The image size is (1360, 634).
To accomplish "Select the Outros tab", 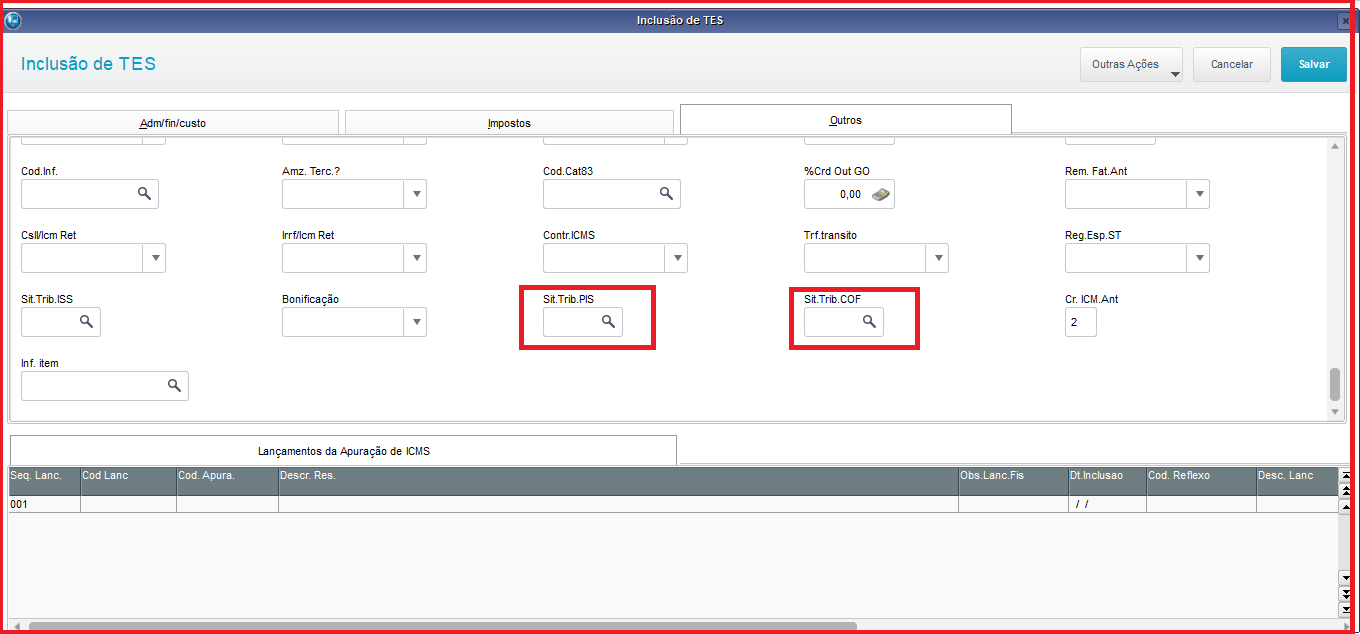I will pos(845,119).
